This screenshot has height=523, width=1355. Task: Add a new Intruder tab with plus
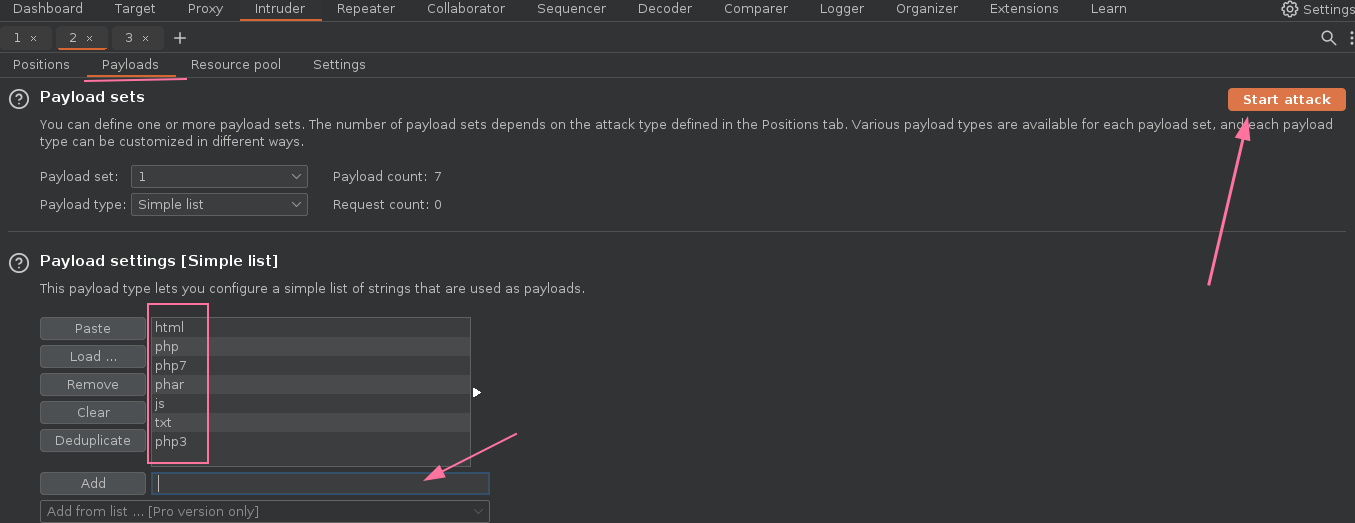[180, 38]
